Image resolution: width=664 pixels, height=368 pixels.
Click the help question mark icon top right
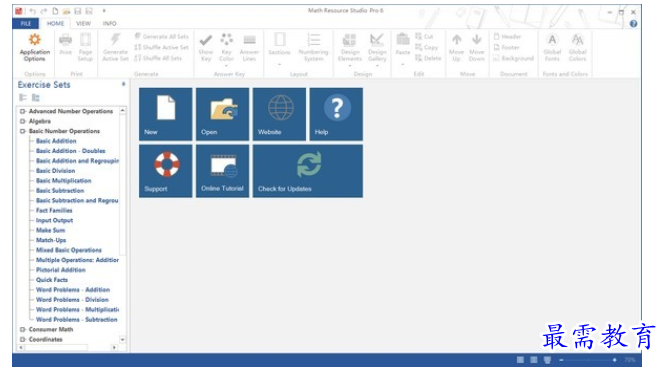[633, 24]
